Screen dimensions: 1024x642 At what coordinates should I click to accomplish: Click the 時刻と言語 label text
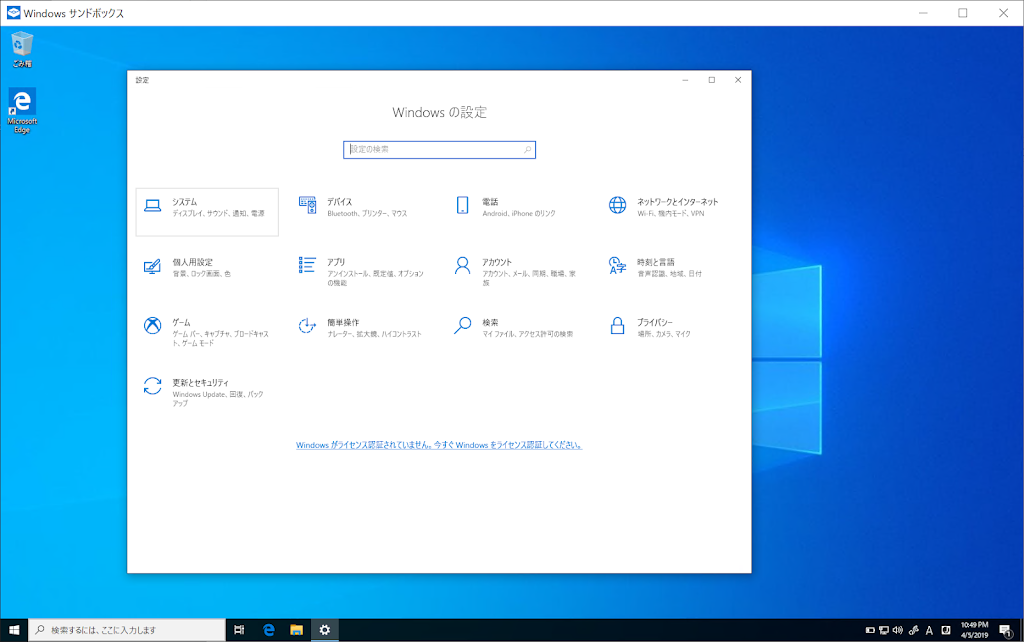656,262
